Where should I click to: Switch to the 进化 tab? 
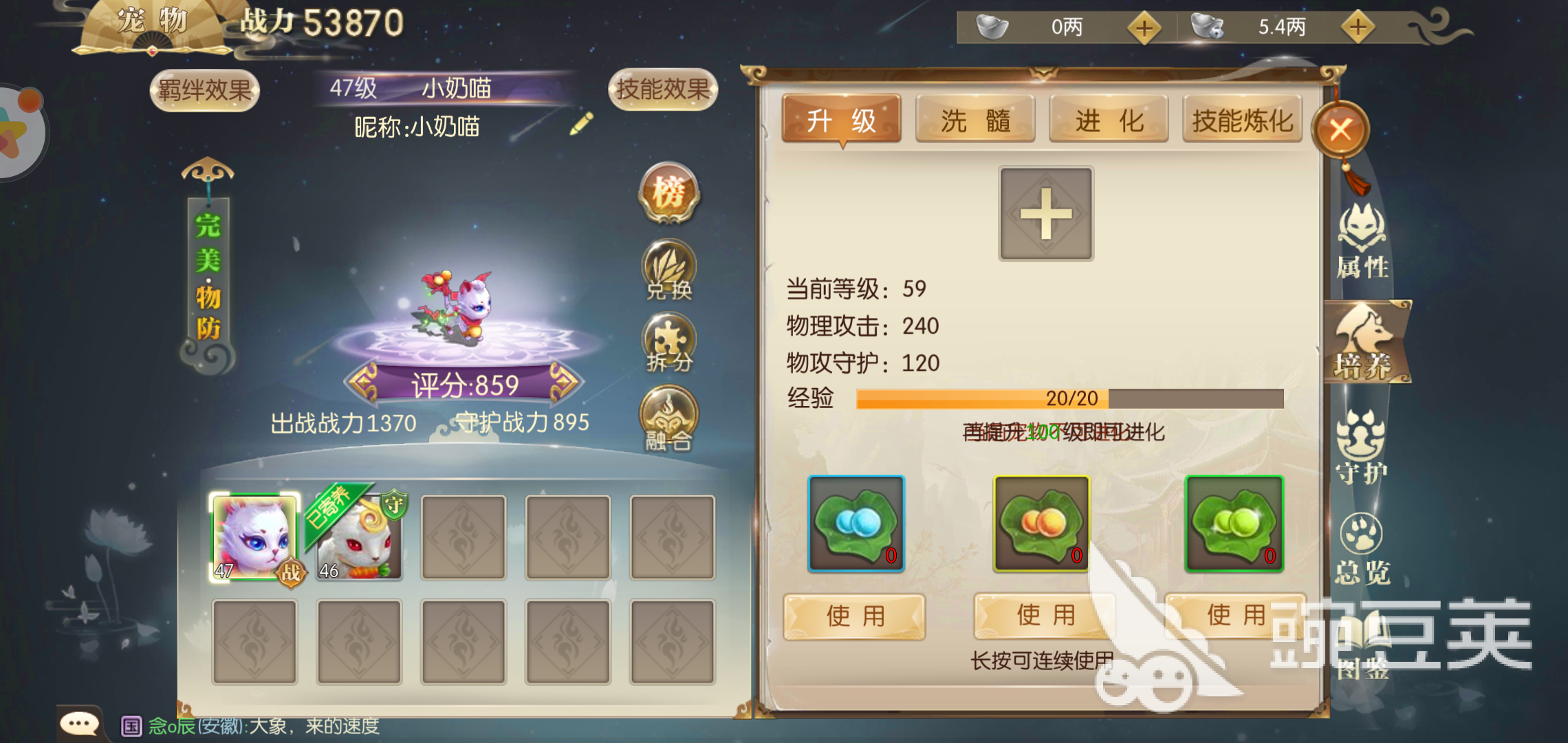(1109, 120)
